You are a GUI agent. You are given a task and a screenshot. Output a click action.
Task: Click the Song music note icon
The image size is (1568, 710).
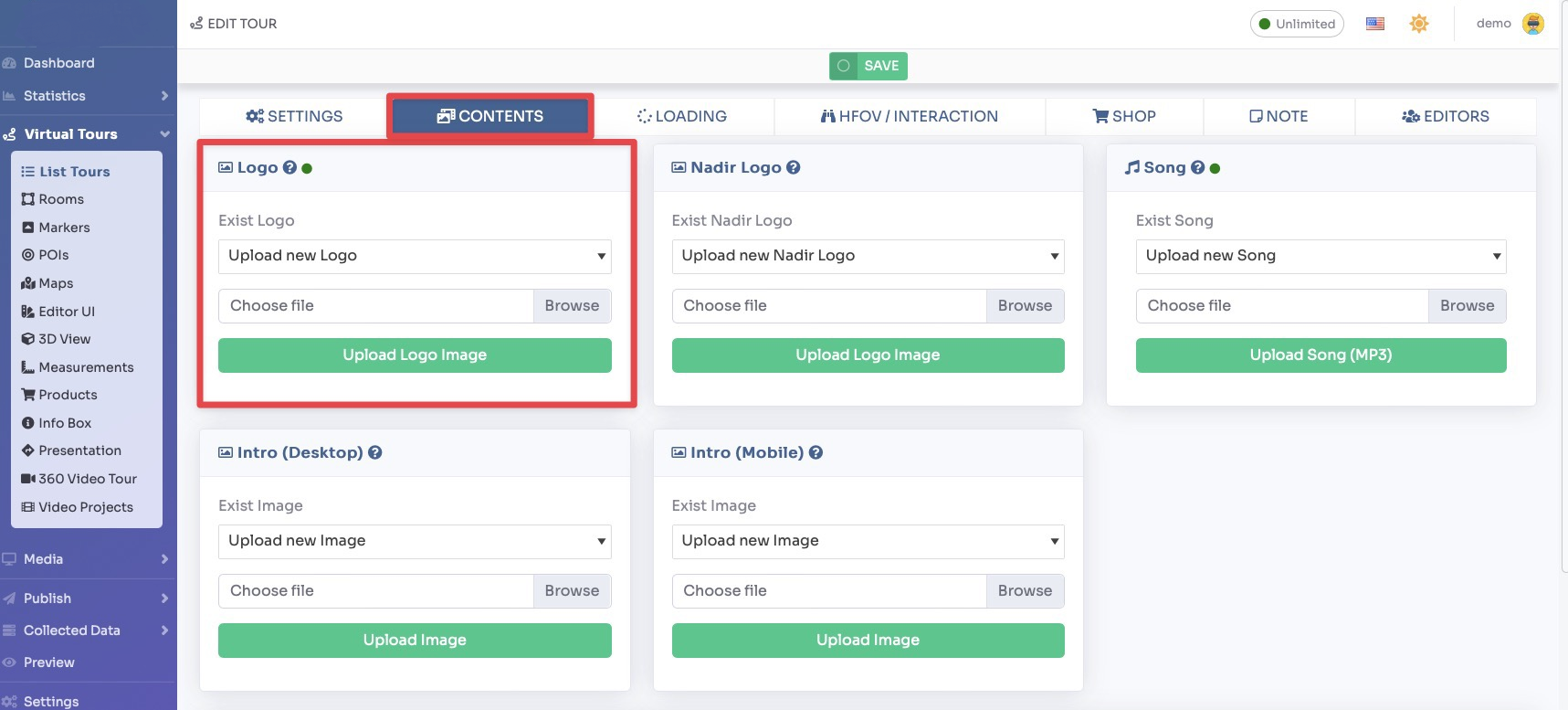click(1132, 167)
